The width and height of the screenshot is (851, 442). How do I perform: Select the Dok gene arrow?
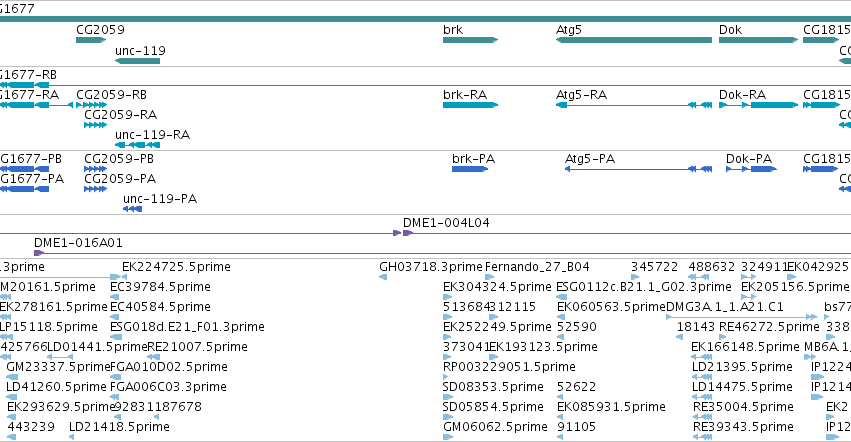pyautogui.click(x=759, y=40)
